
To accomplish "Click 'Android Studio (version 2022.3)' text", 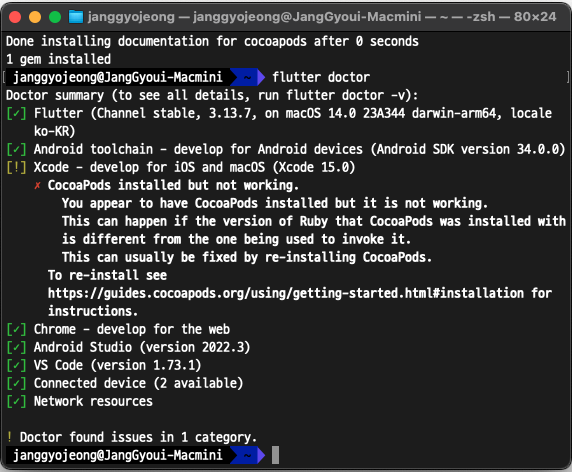I will [x=142, y=347].
